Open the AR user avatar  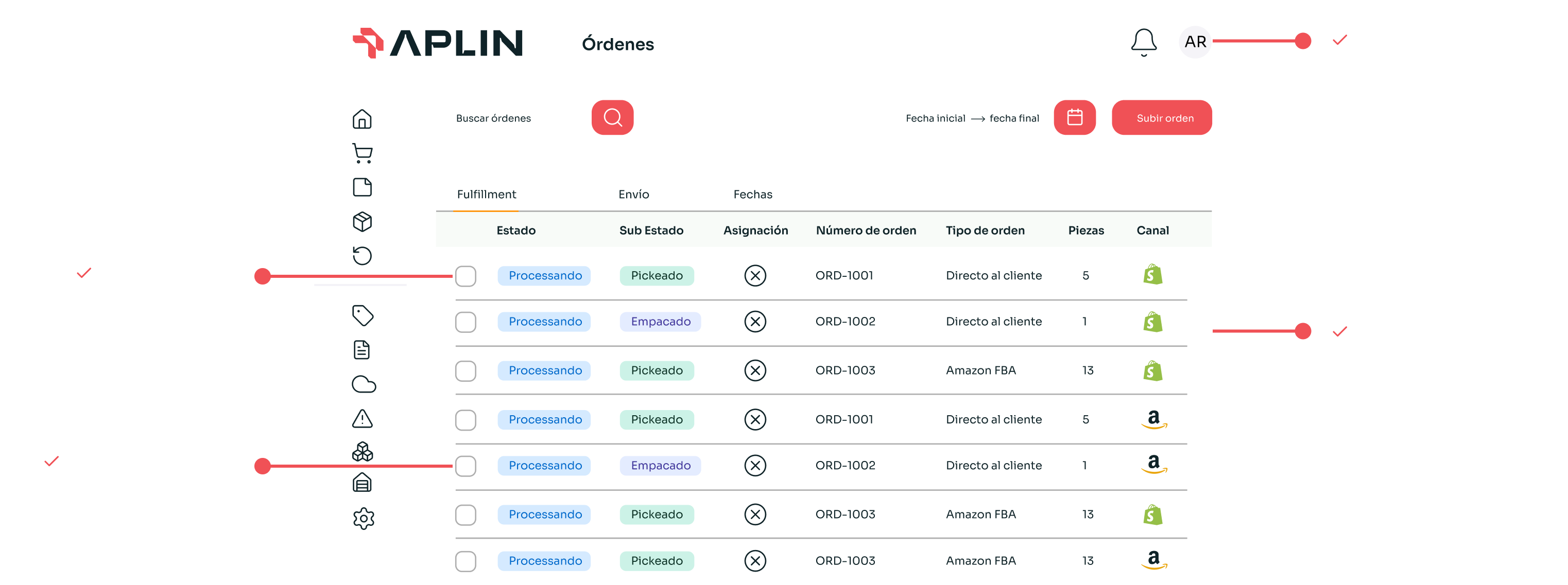click(x=1195, y=41)
